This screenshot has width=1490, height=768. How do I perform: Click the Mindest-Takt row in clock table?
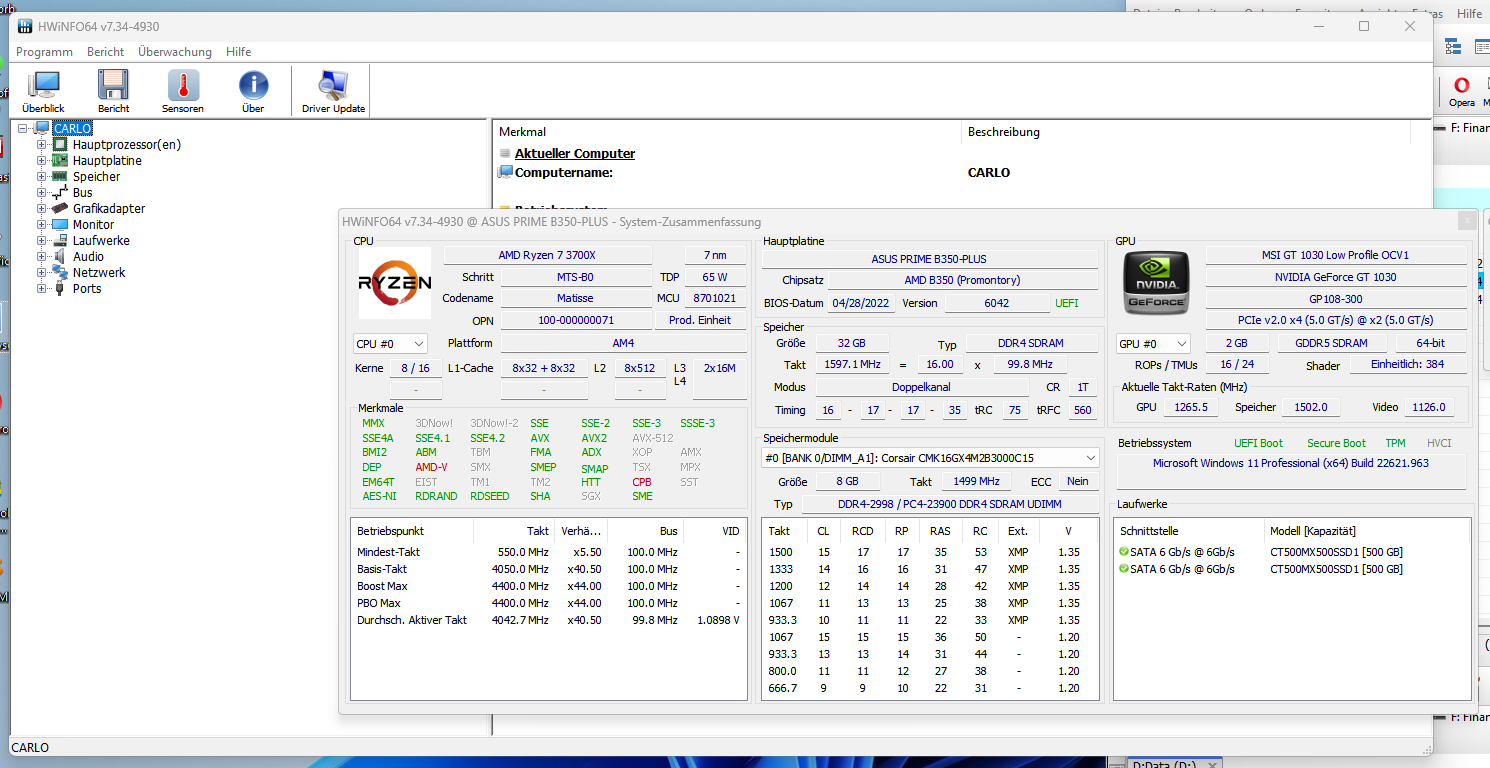tap(548, 552)
